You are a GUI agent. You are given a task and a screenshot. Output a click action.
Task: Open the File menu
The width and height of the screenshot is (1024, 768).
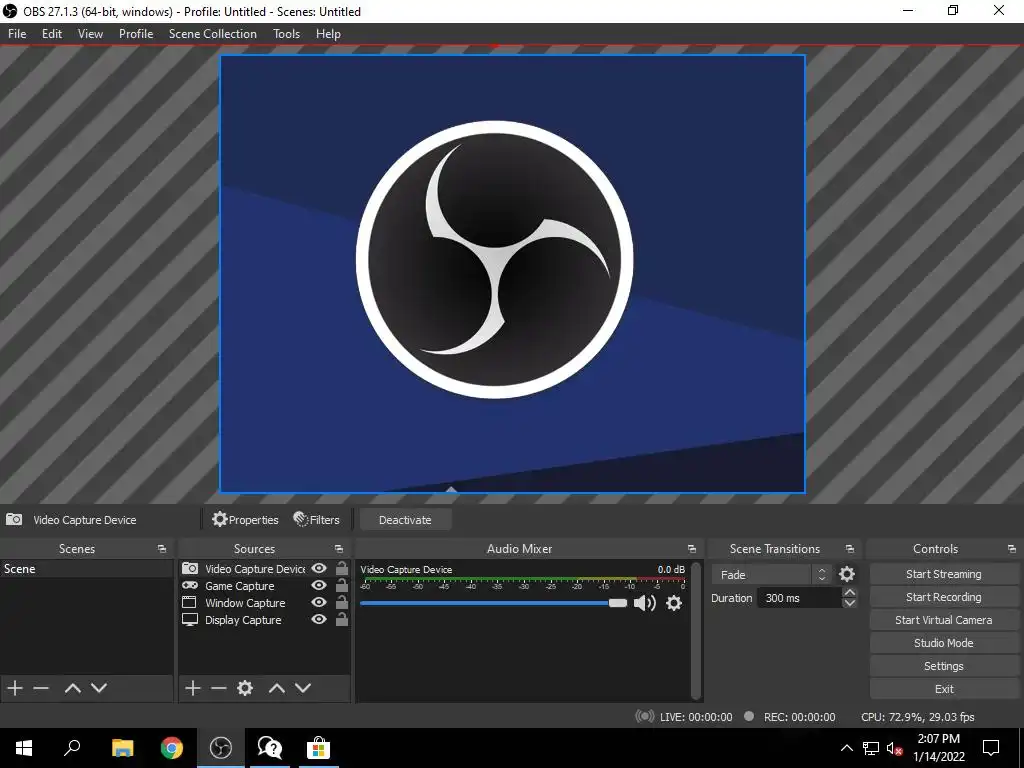point(17,34)
